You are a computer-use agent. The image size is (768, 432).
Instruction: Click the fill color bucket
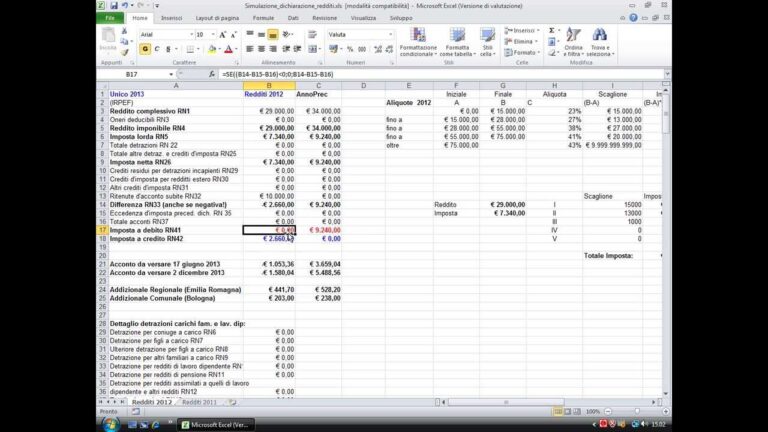(212, 49)
